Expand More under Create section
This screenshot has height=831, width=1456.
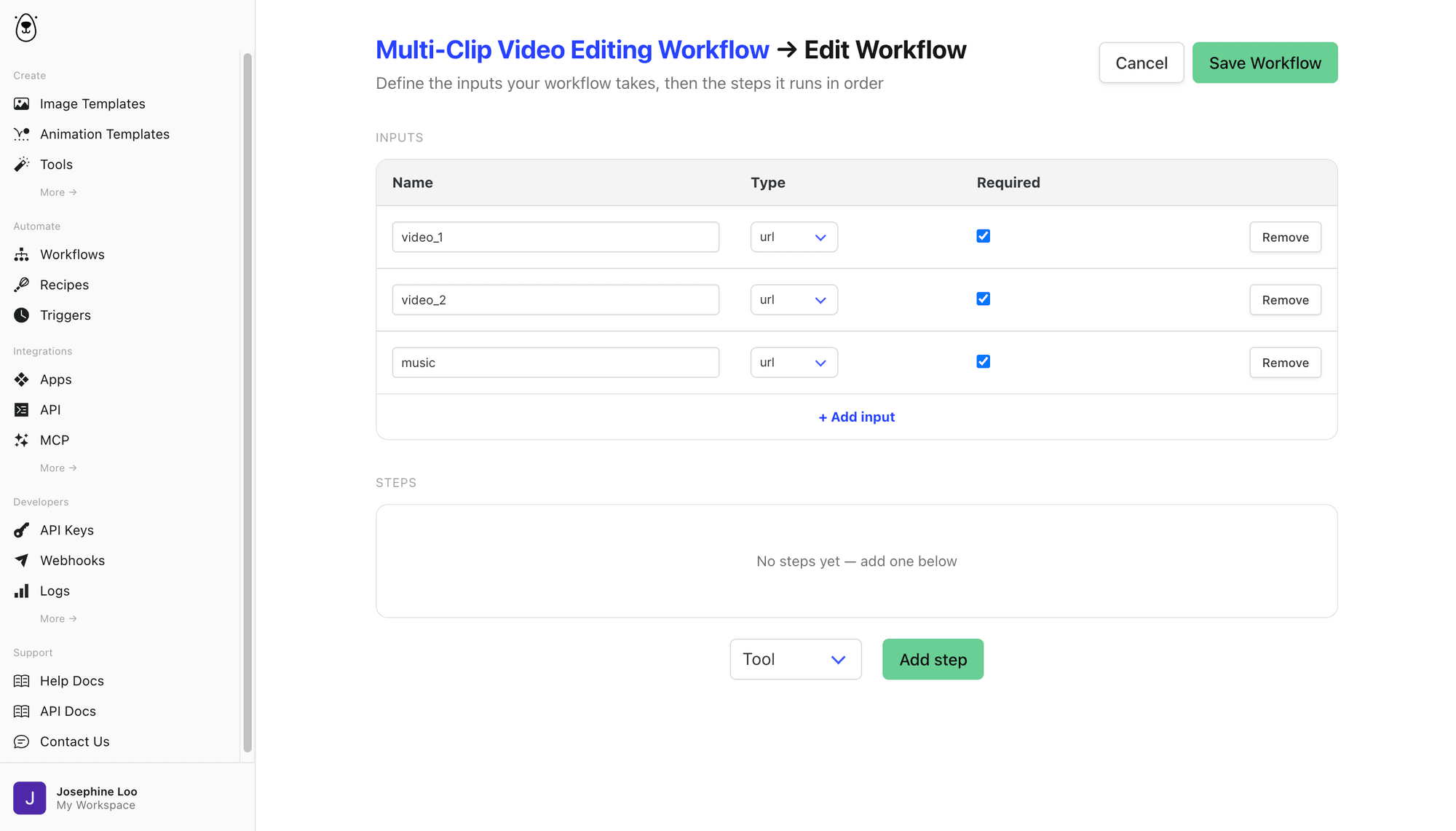click(x=58, y=192)
